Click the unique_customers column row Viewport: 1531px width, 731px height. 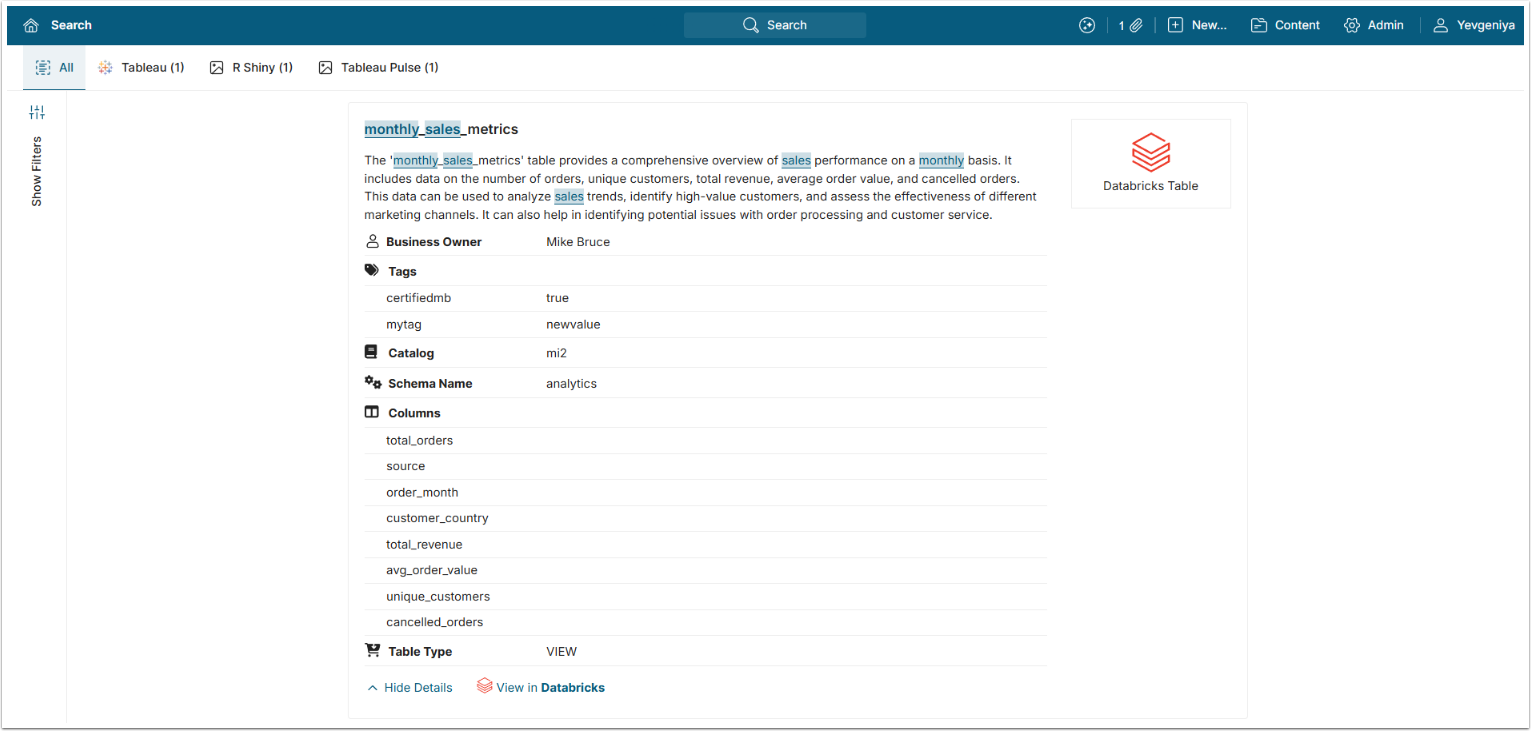(706, 596)
